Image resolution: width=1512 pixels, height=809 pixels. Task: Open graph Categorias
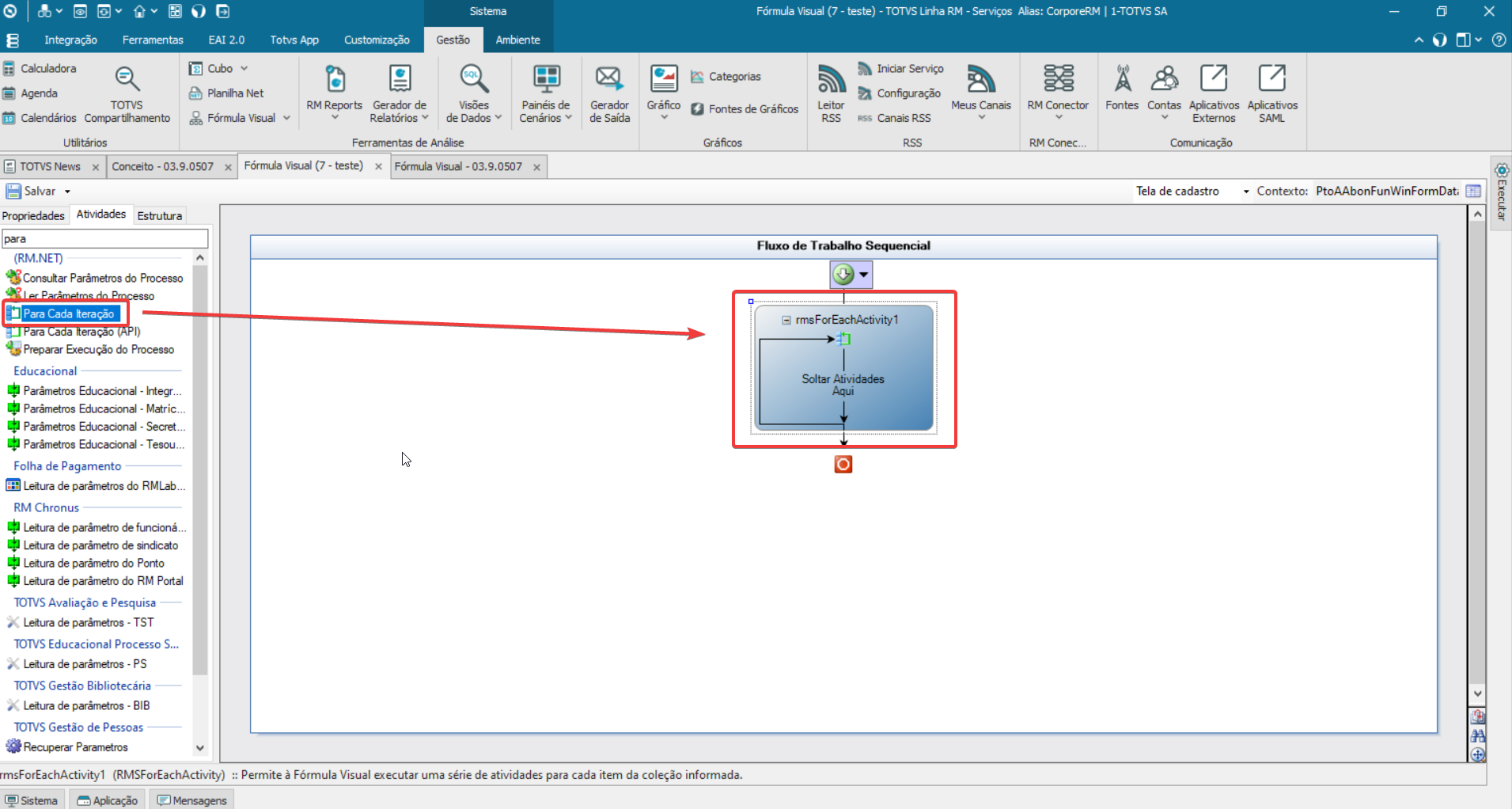click(726, 77)
